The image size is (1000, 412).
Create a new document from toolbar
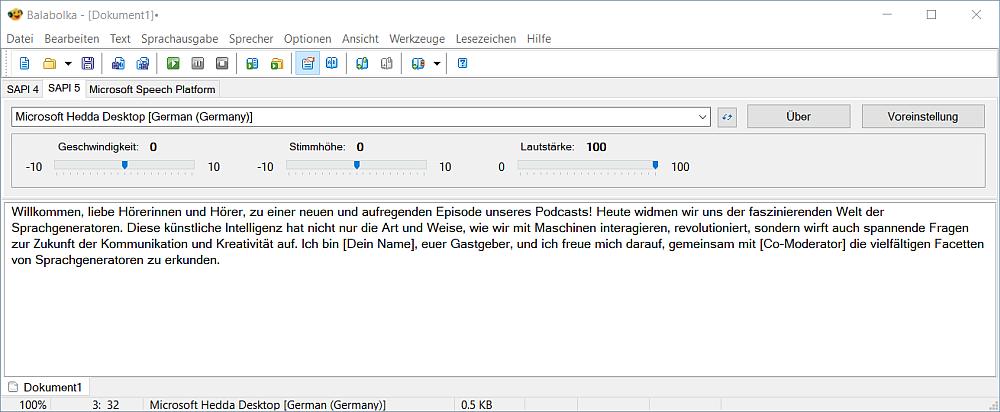click(24, 64)
